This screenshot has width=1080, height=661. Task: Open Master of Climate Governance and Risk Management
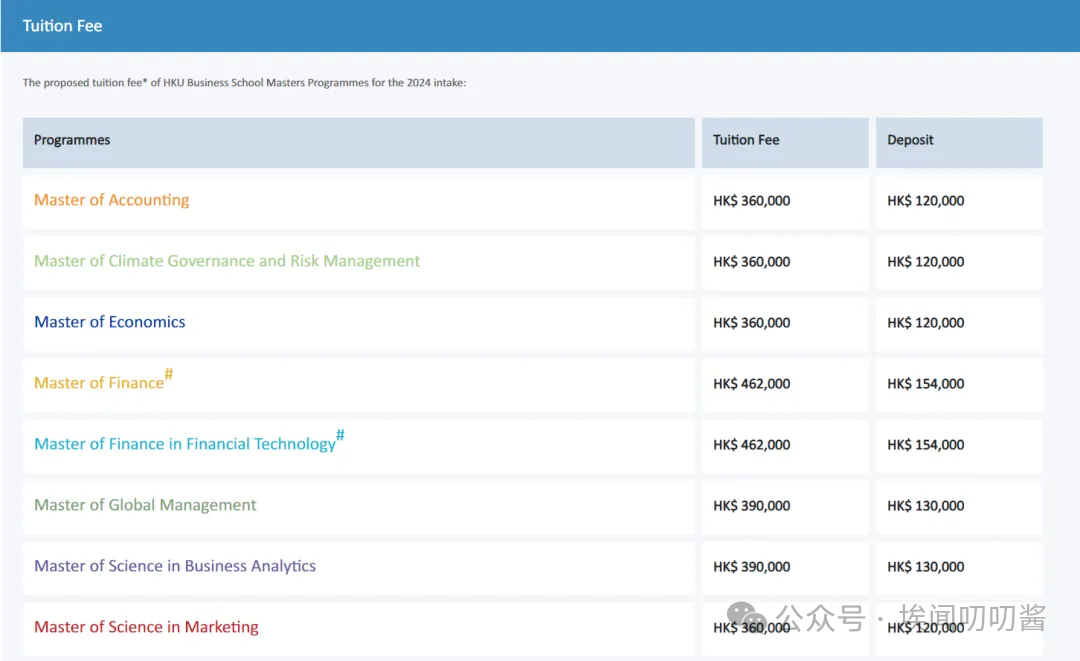coord(227,261)
